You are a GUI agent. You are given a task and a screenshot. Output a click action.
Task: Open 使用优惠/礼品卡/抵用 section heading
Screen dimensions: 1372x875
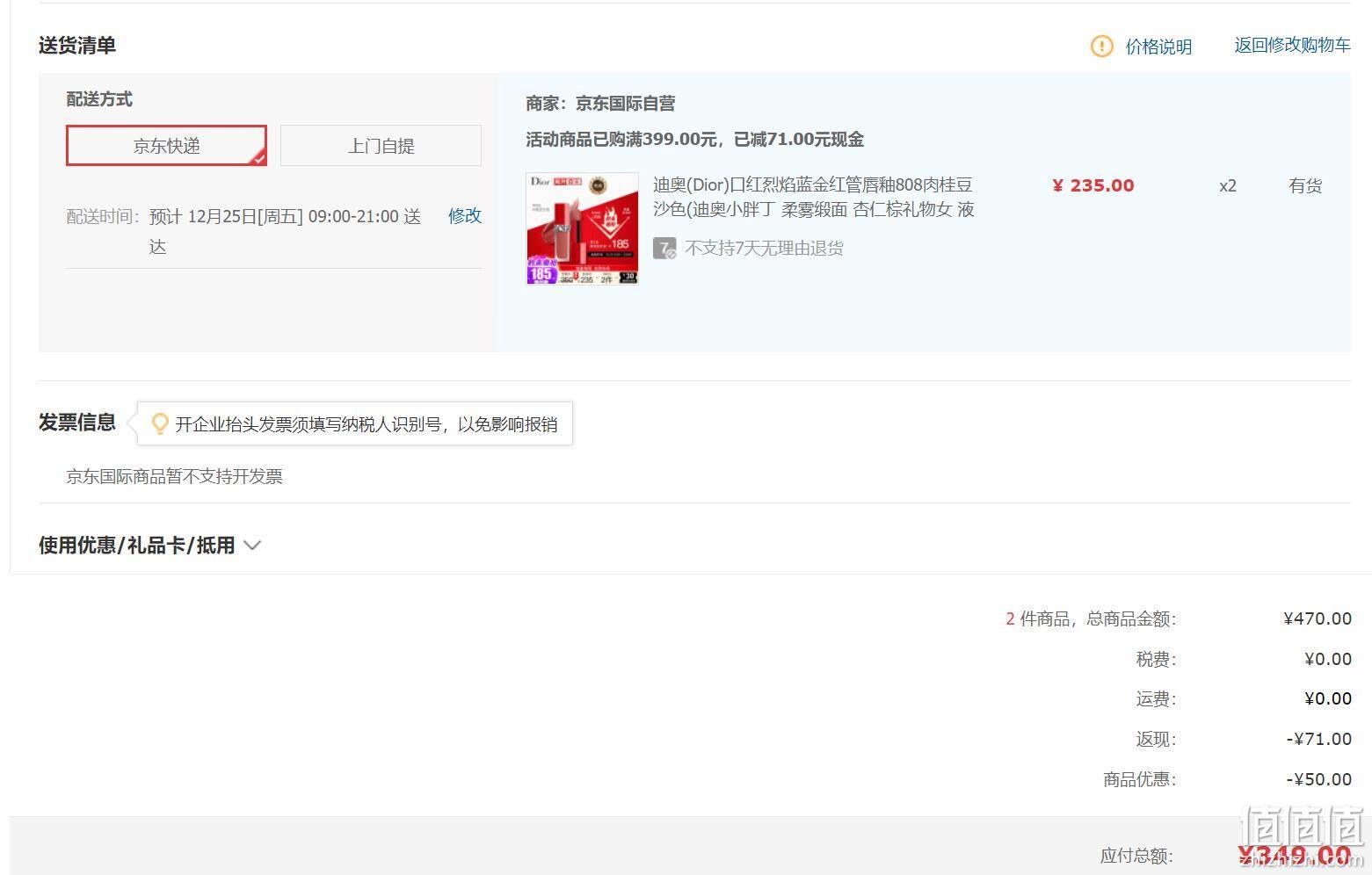click(x=136, y=546)
